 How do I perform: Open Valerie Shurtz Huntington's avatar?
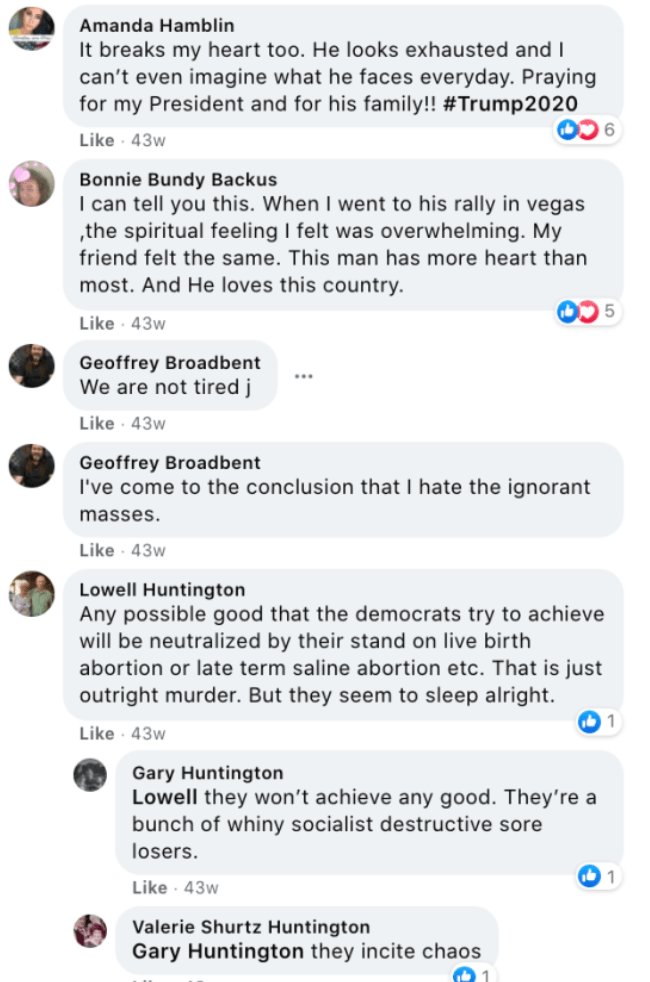[90, 930]
